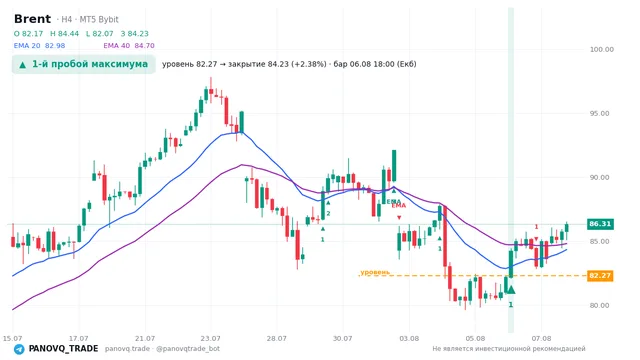Screen dimensions: 640x360
Task: Click the '28.07' date axis label
Action: (276, 339)
